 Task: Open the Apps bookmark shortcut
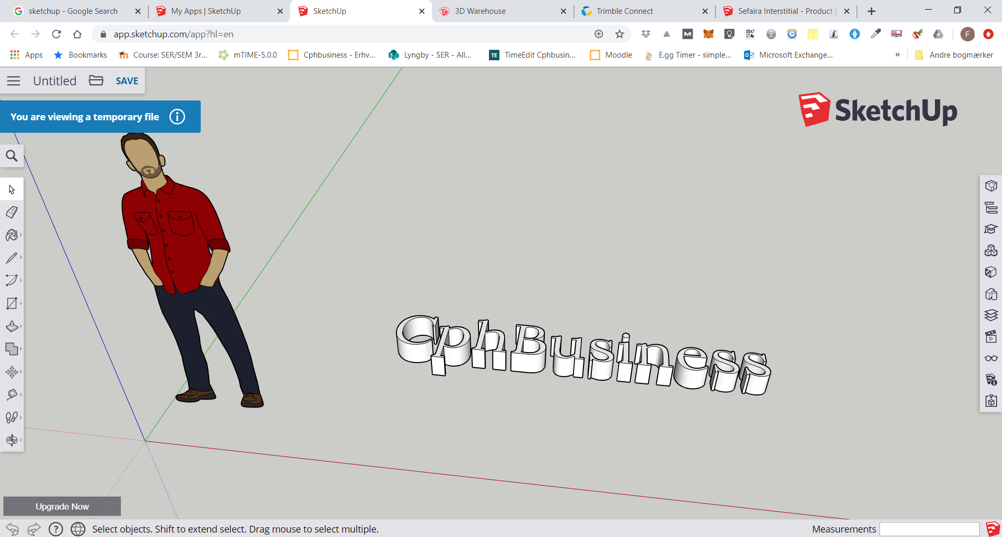pos(26,55)
